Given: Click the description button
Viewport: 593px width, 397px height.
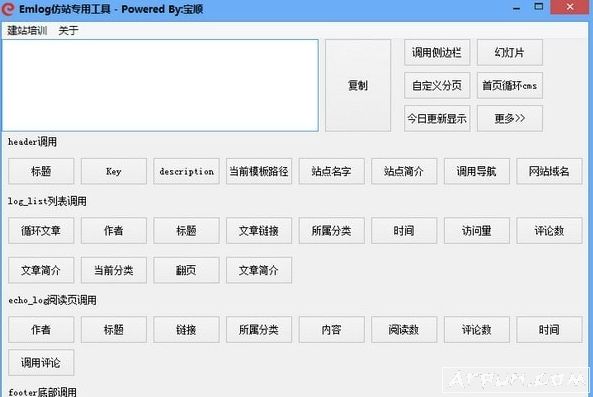Looking at the screenshot, I should (x=186, y=171).
